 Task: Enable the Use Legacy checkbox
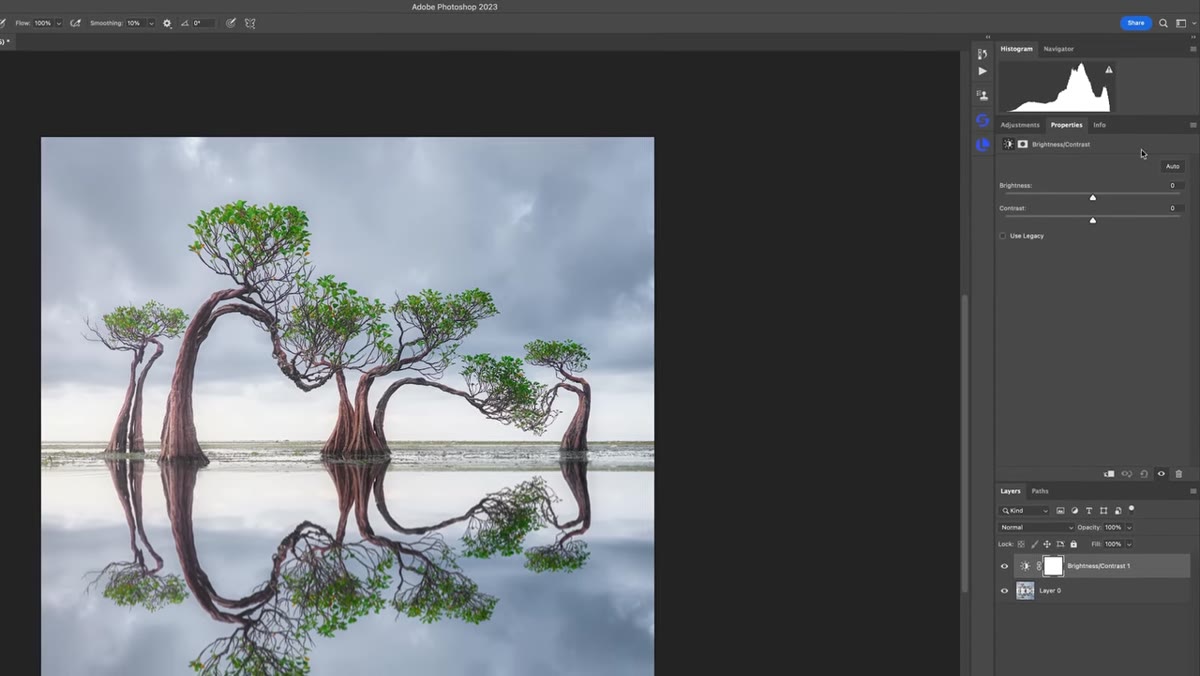1003,236
